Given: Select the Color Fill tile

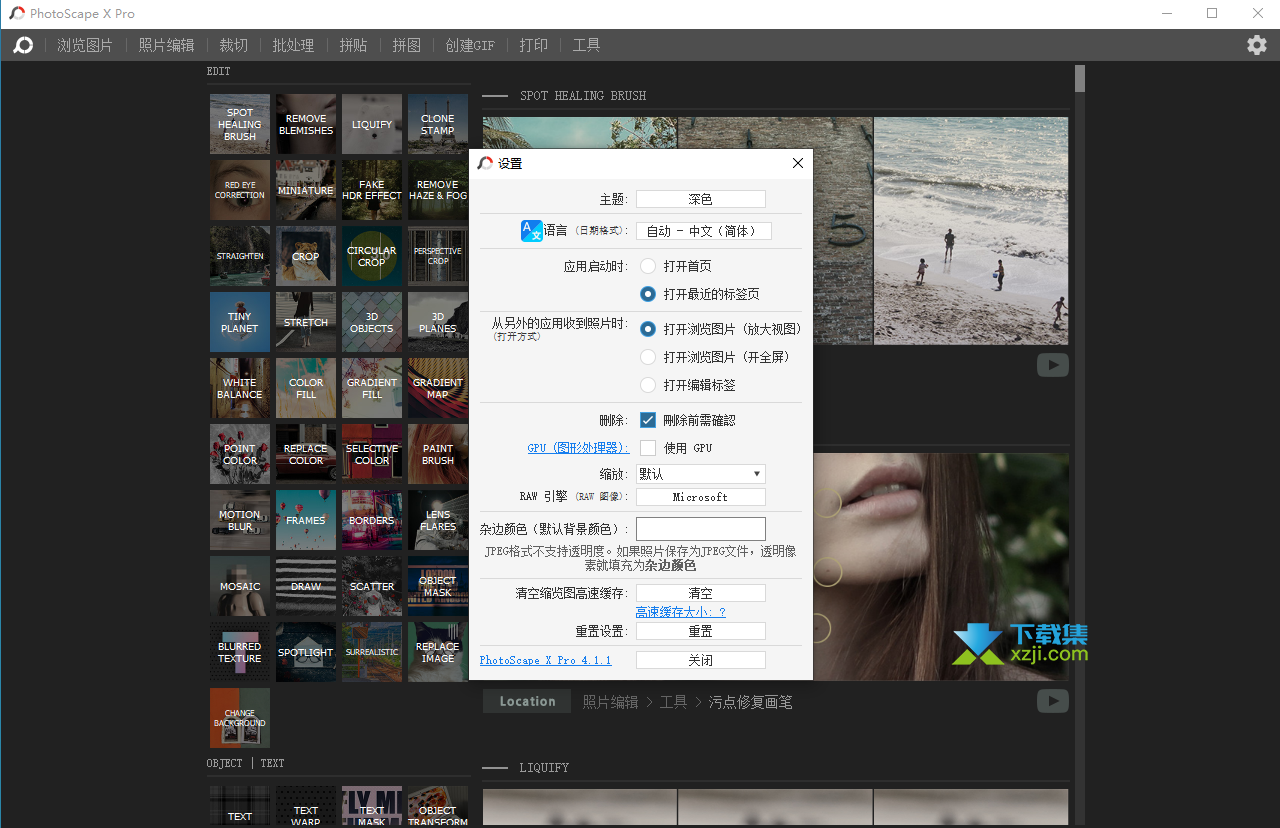Looking at the screenshot, I should 306,388.
